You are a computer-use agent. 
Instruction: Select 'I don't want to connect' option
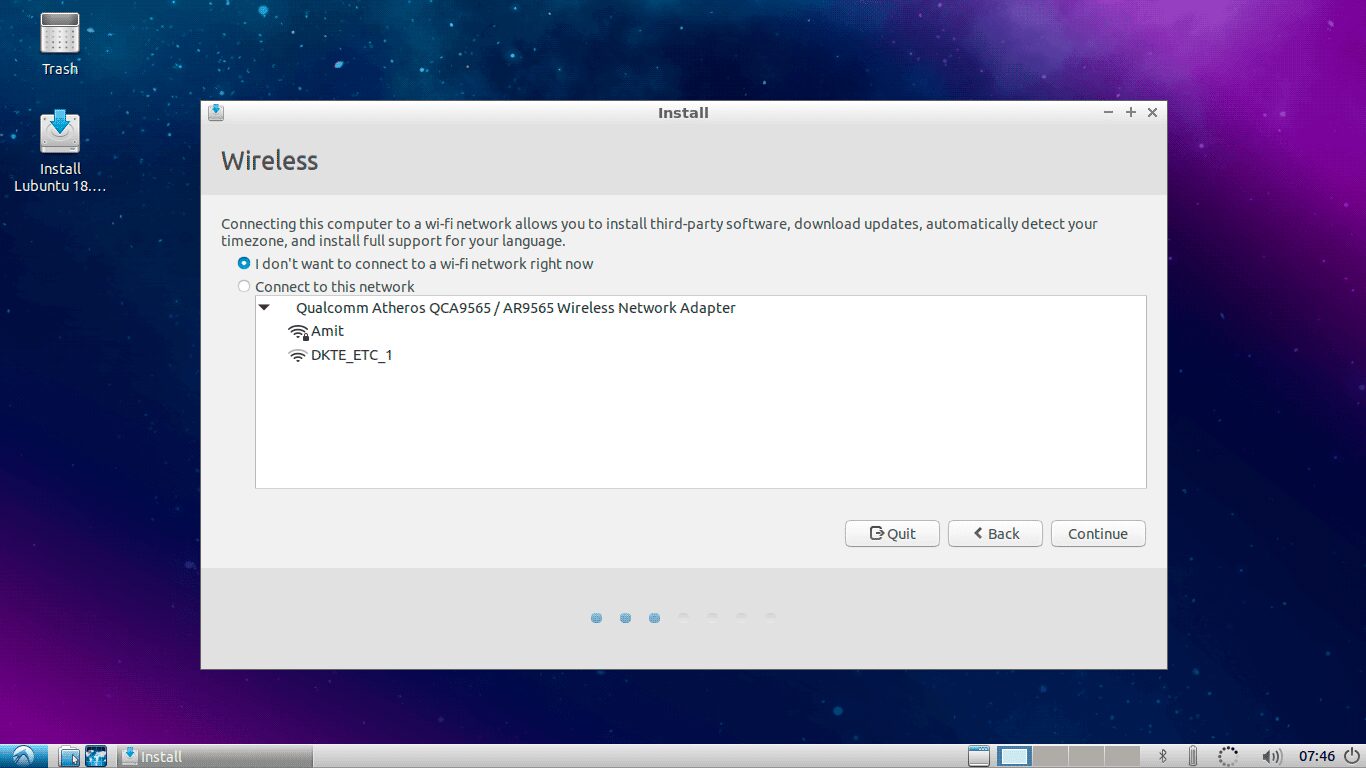[x=243, y=263]
